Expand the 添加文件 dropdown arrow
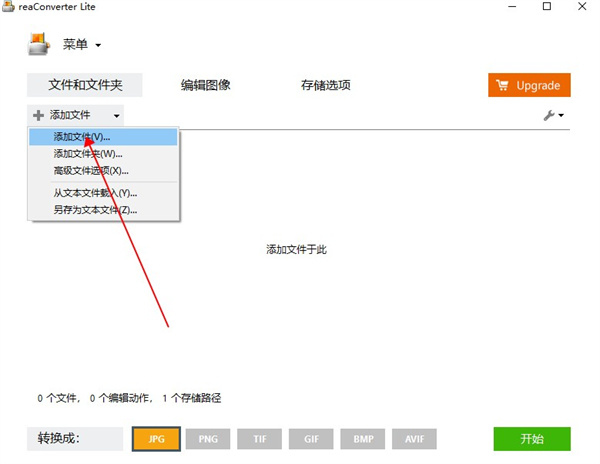Image resolution: width=600 pixels, height=464 pixels. [x=116, y=116]
